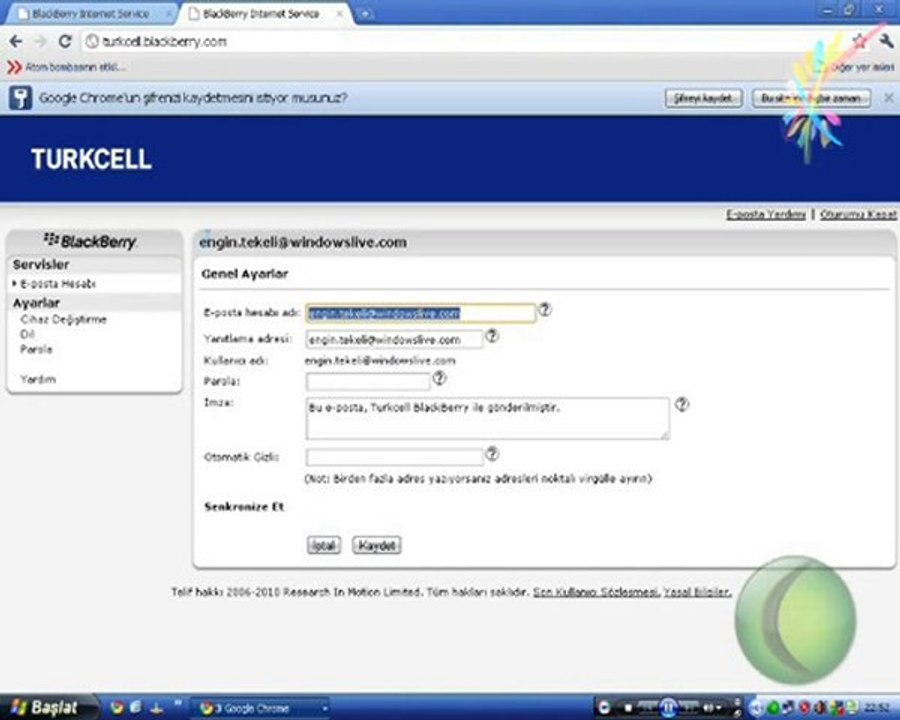Select the second BlackBerry Internet Service tab
This screenshot has width=900, height=720.
pos(262,14)
